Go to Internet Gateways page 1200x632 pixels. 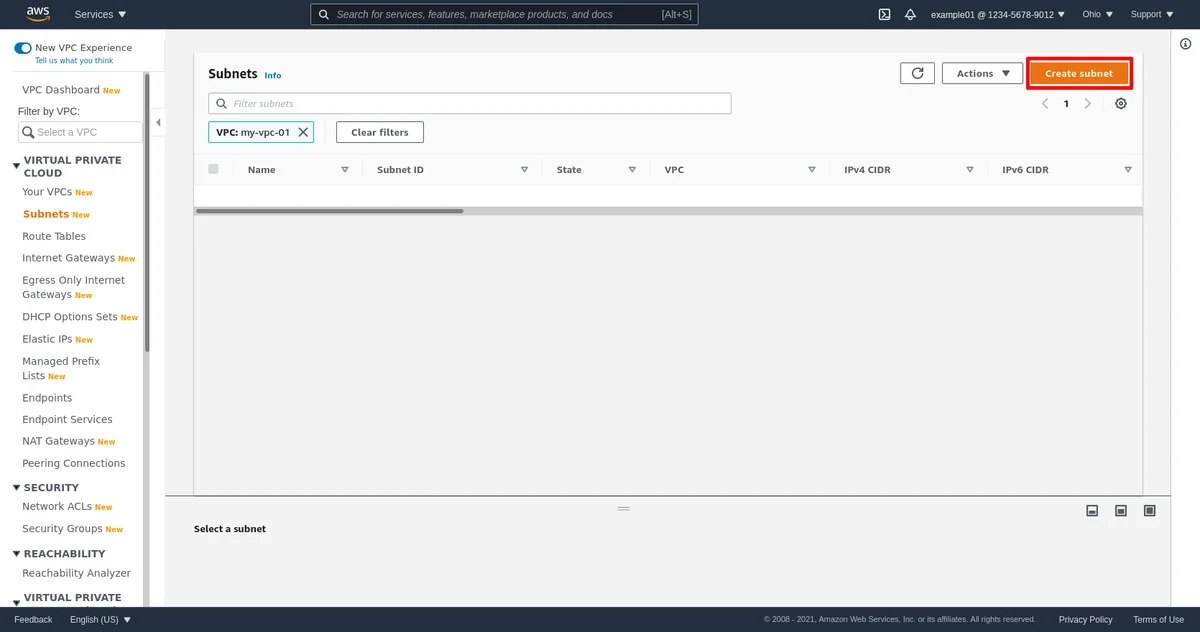click(x=68, y=258)
